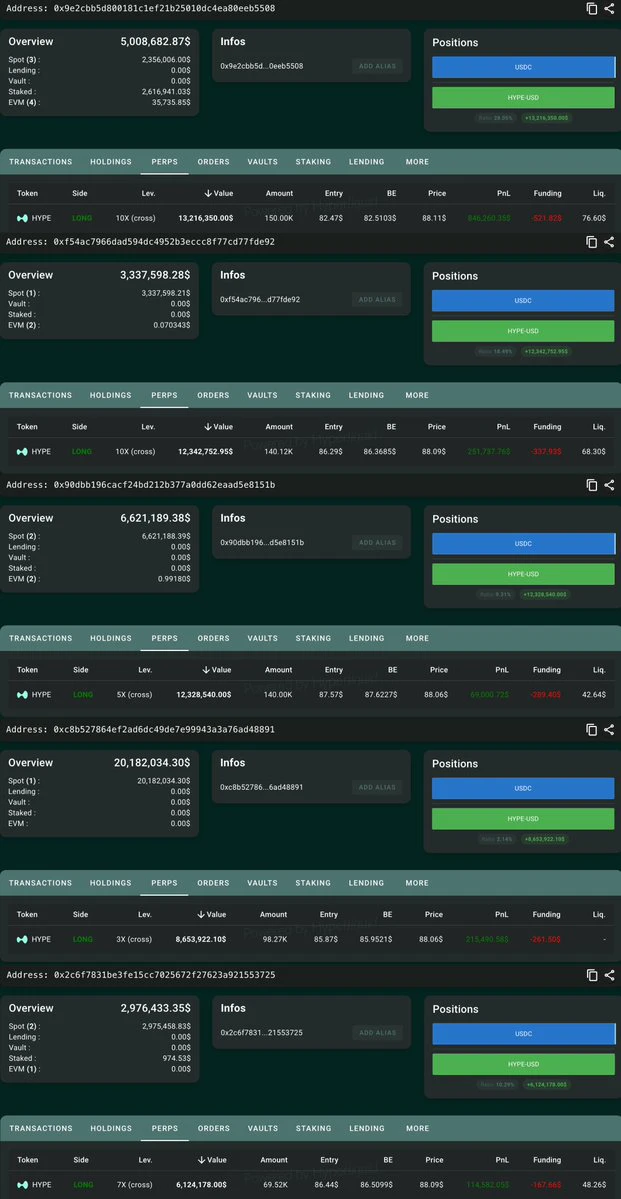The height and width of the screenshot is (1199, 621).
Task: Click the position value 13,216,350.00$
Action: pos(206,218)
